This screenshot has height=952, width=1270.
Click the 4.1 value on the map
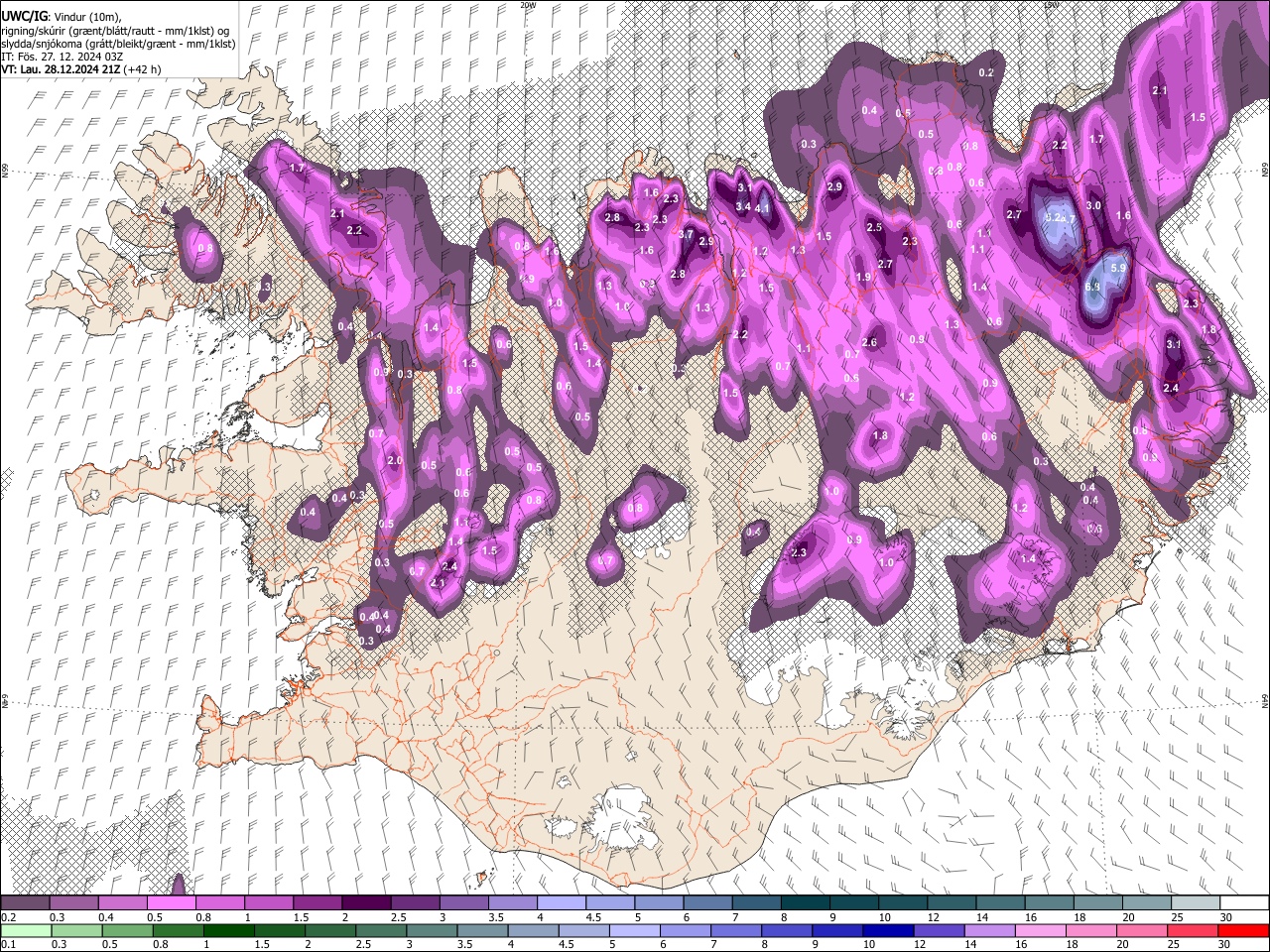763,208
